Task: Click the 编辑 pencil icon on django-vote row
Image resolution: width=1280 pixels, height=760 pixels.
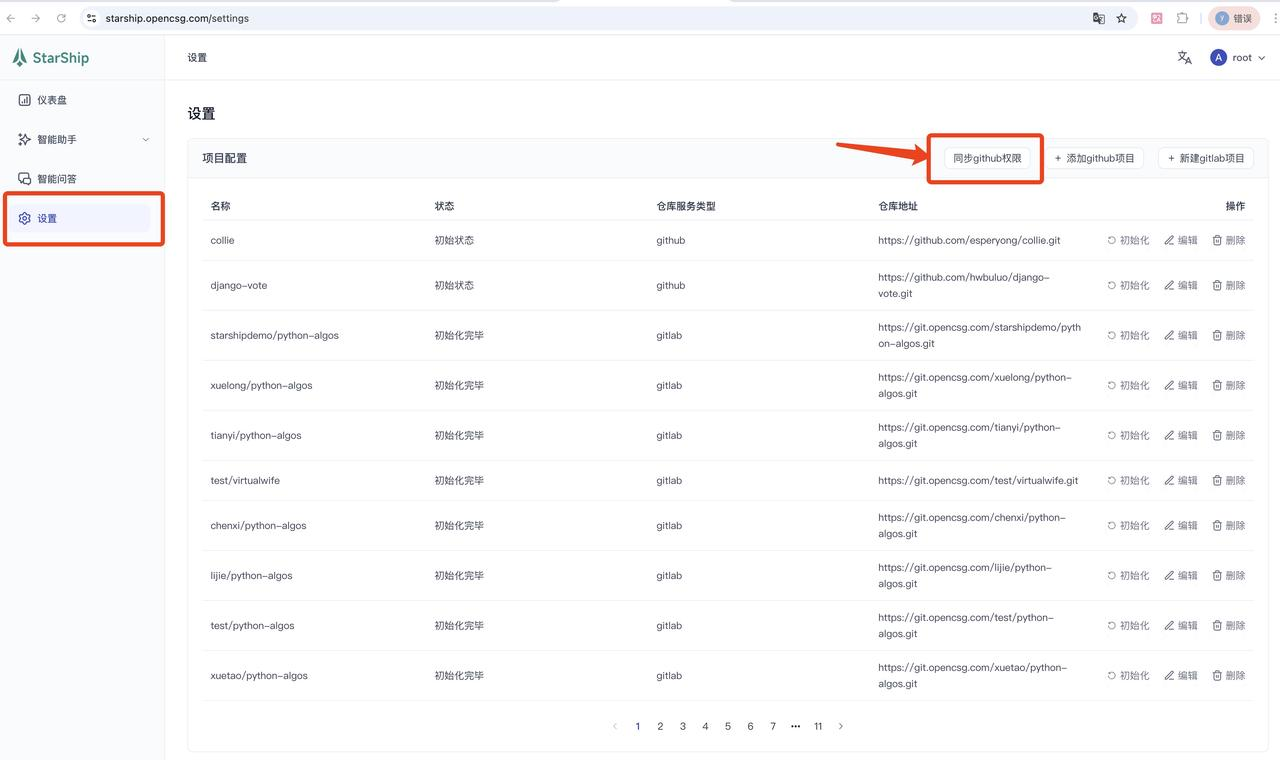Action: coord(1168,284)
